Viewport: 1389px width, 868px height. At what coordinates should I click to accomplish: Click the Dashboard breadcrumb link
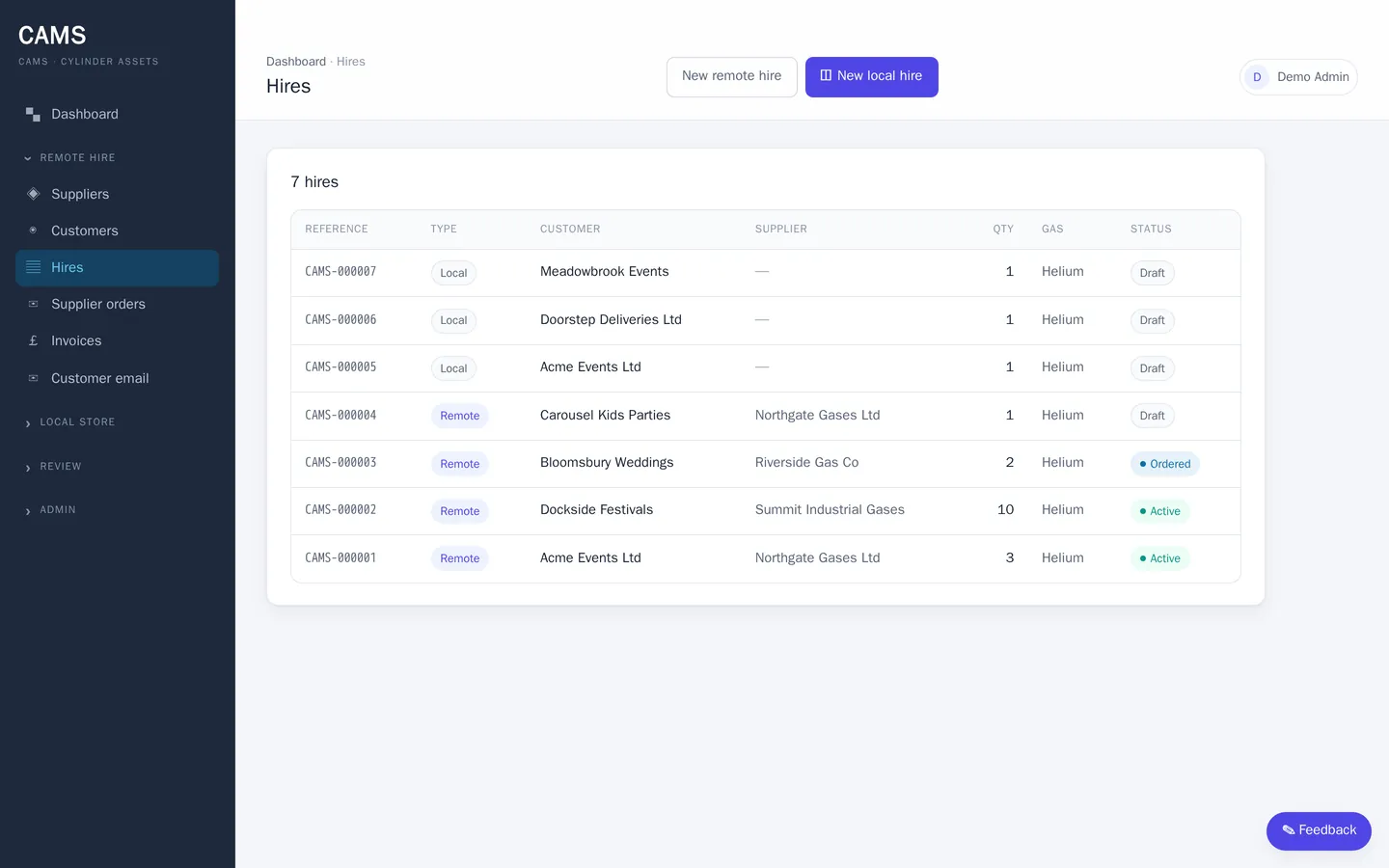296,62
